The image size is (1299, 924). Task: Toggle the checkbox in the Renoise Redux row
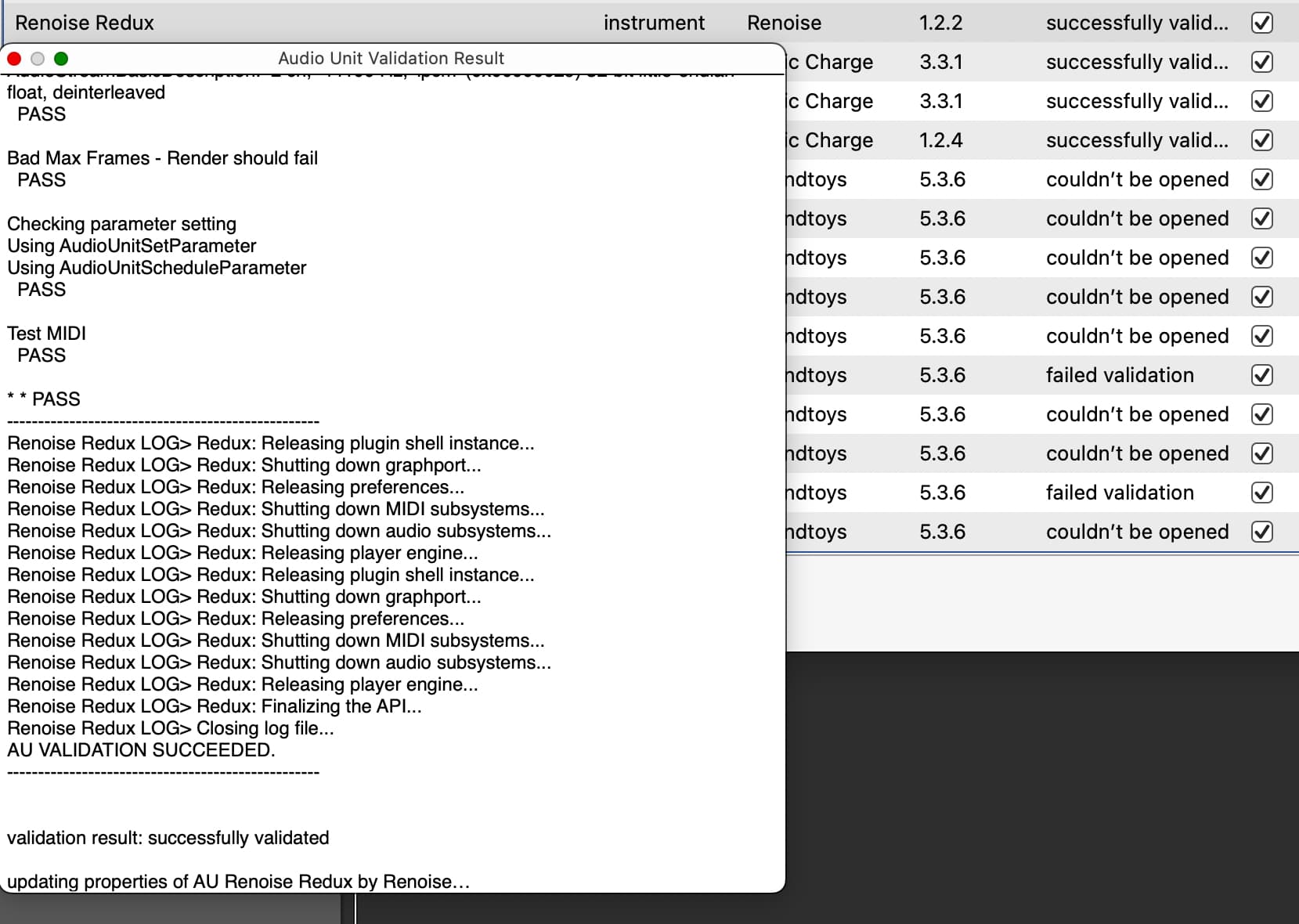pyautogui.click(x=1262, y=23)
